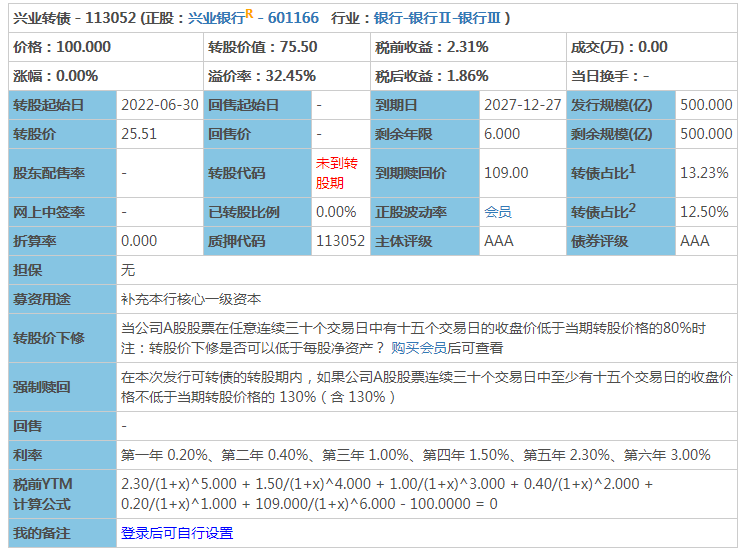749x556 pixels.
Task: Select the 担保 value 无
Action: pos(128,270)
